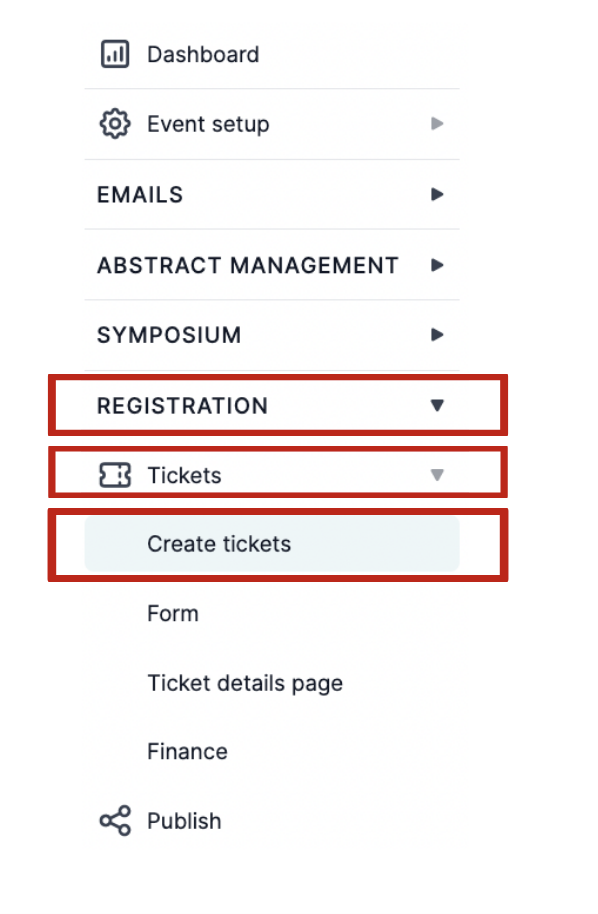This screenshot has height=914, width=598.
Task: Open Publish from the sidebar
Action: pyautogui.click(x=184, y=820)
